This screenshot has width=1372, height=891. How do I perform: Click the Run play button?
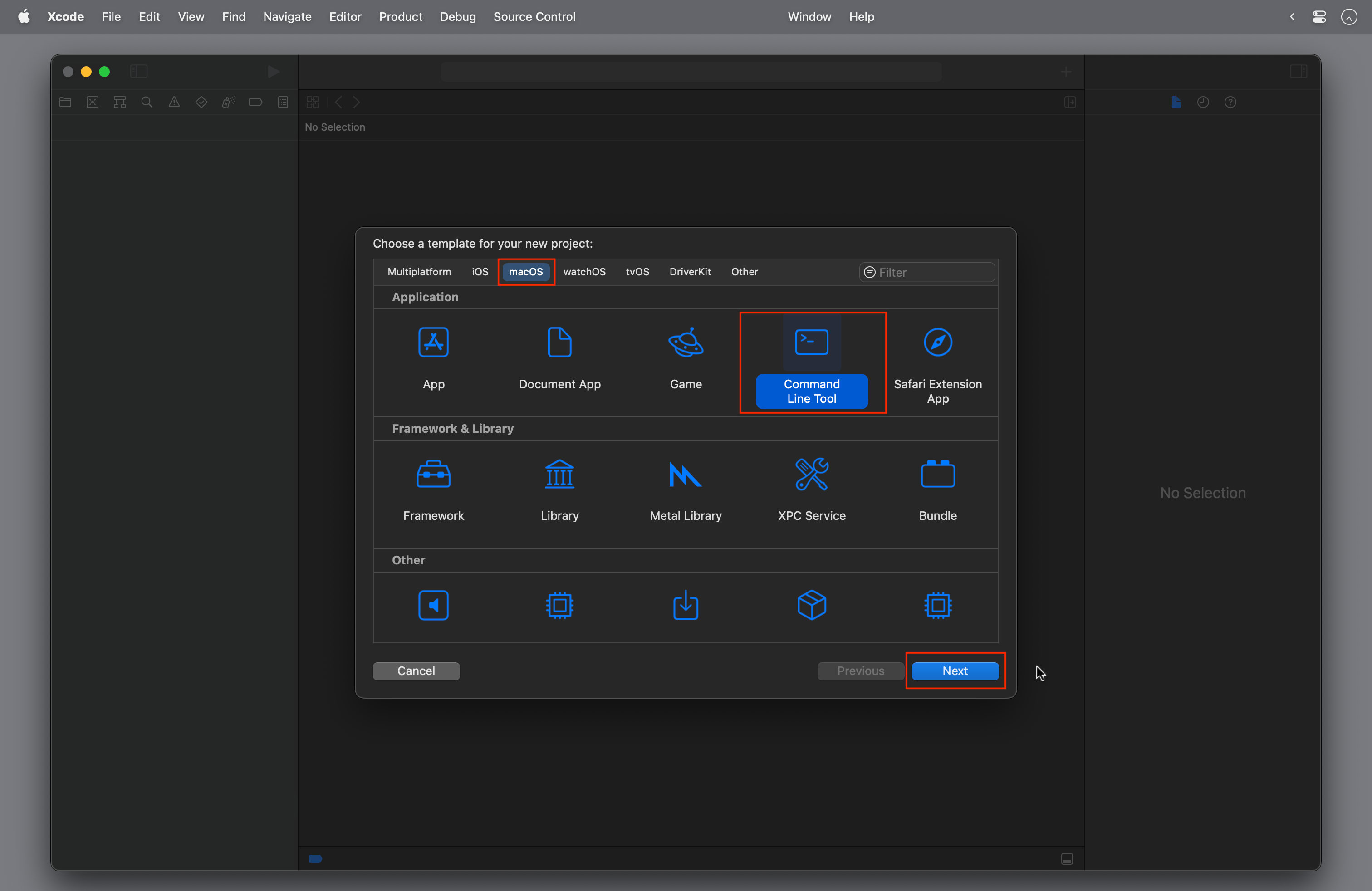(x=274, y=72)
